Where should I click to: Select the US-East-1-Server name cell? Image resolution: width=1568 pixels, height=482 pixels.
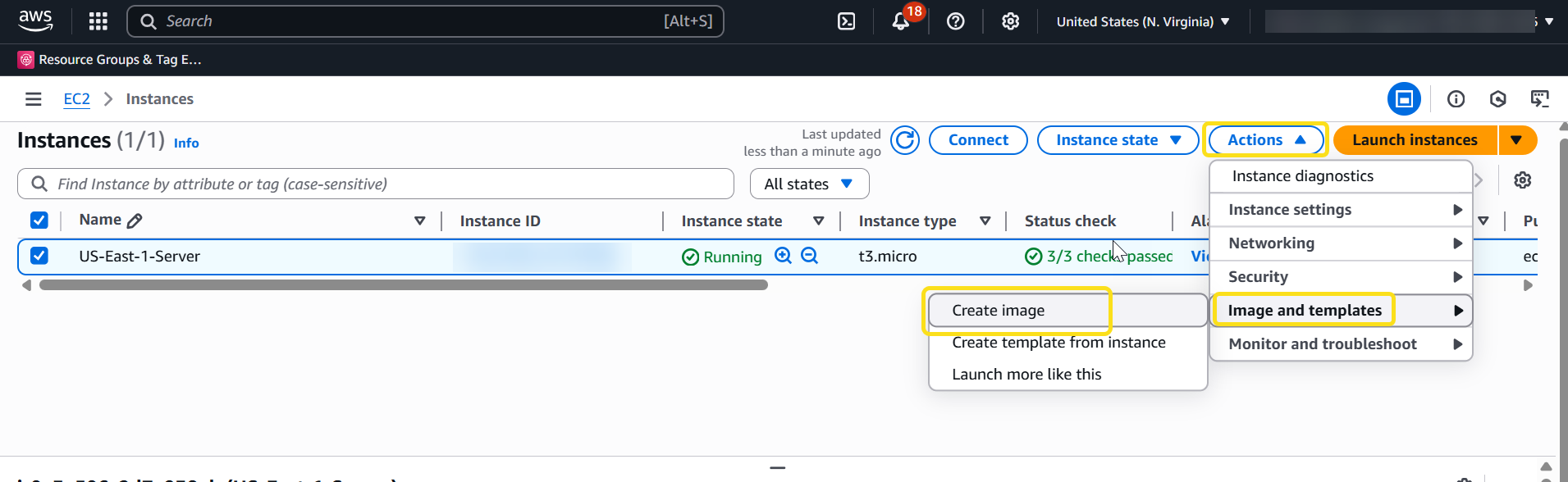point(139,257)
